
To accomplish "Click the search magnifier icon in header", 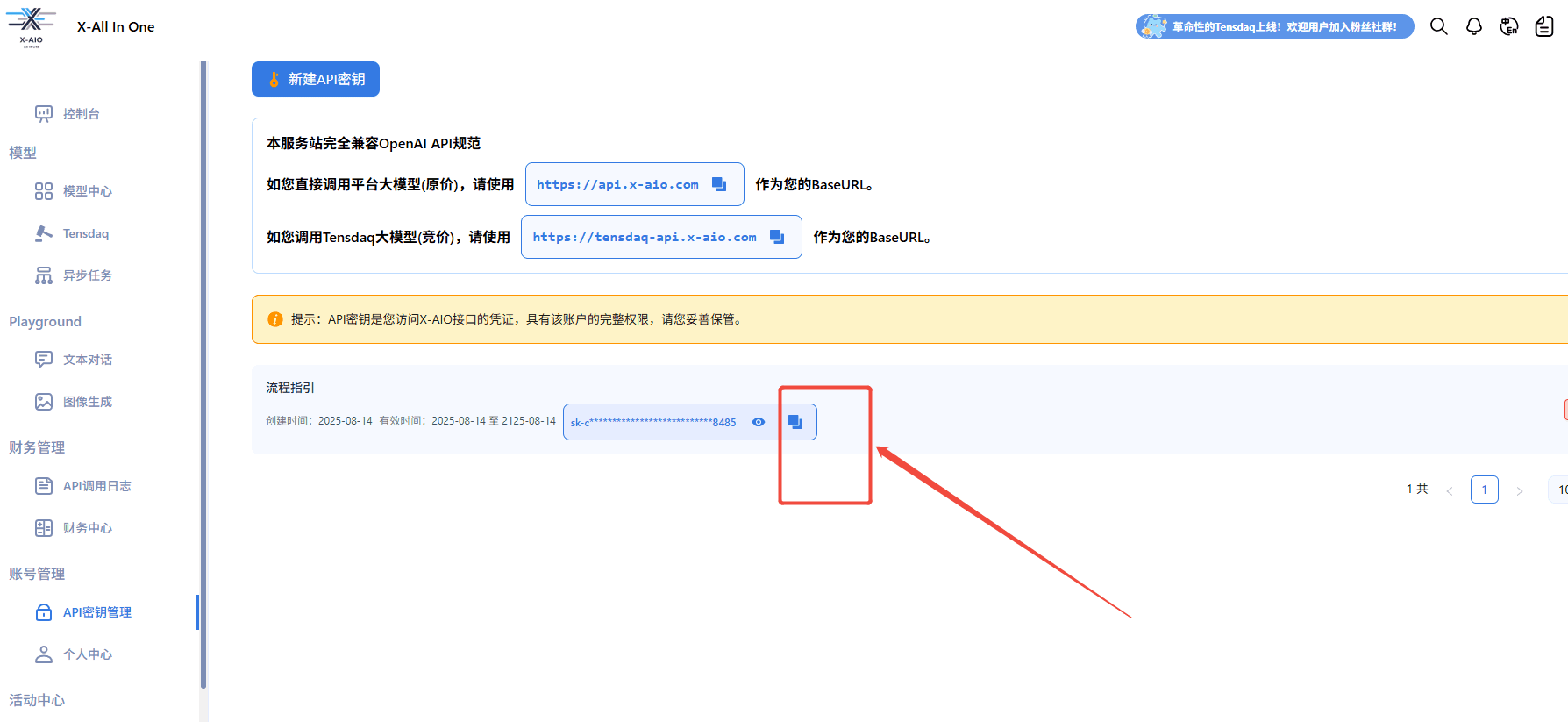I will pos(1438,26).
